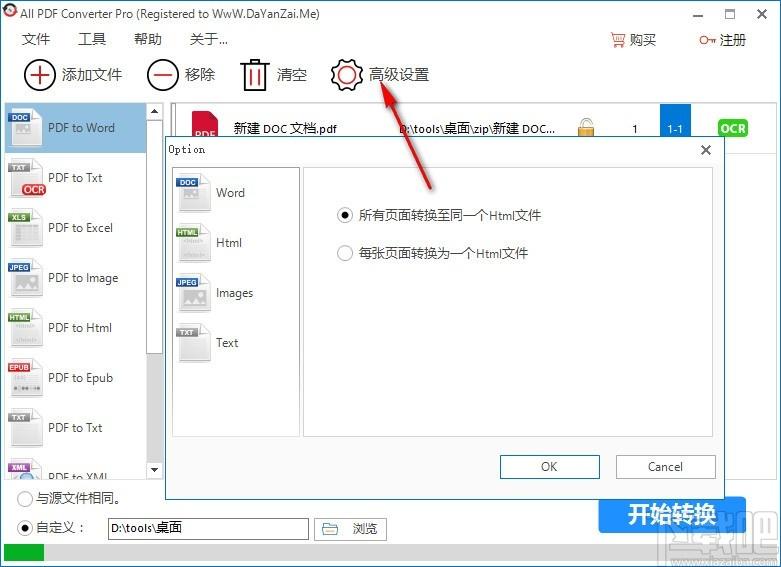
Task: Click Cancel in the Option dialog
Action: pyautogui.click(x=665, y=467)
